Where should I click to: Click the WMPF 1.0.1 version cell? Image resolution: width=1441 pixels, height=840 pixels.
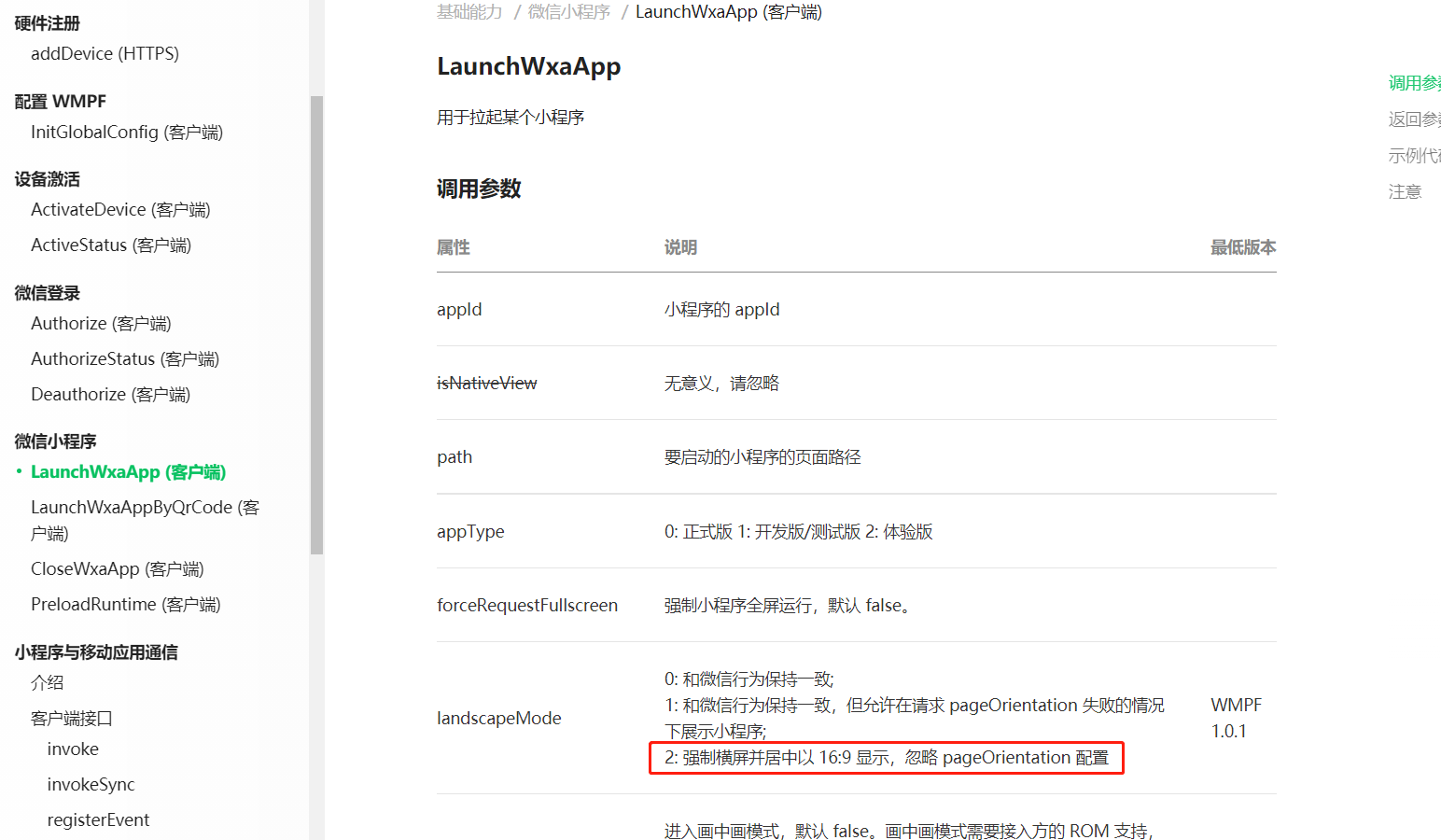tap(1237, 719)
